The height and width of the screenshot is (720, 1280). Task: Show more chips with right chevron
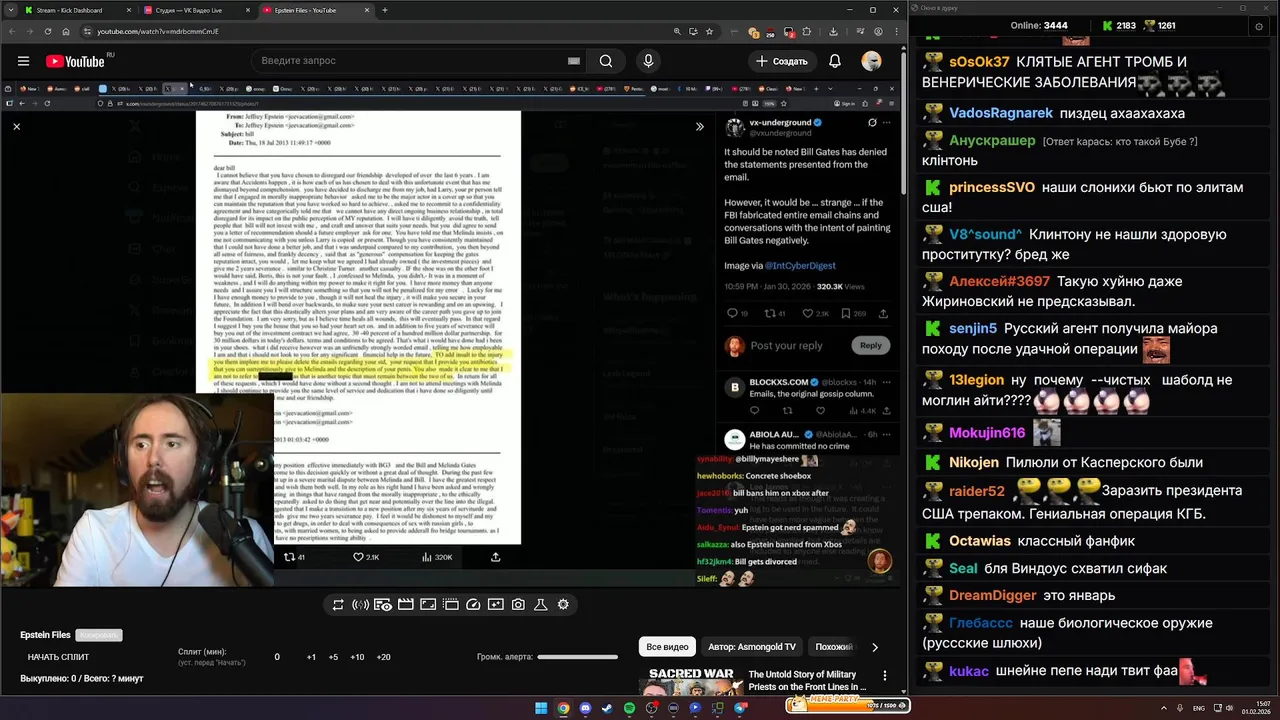(x=875, y=647)
